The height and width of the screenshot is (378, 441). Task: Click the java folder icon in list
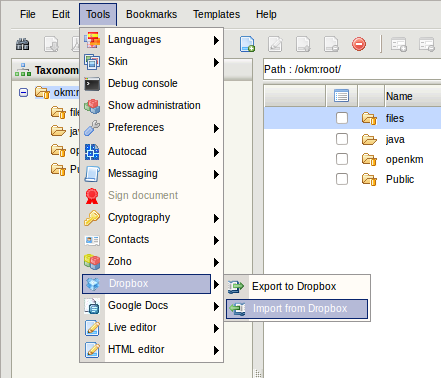tap(369, 139)
